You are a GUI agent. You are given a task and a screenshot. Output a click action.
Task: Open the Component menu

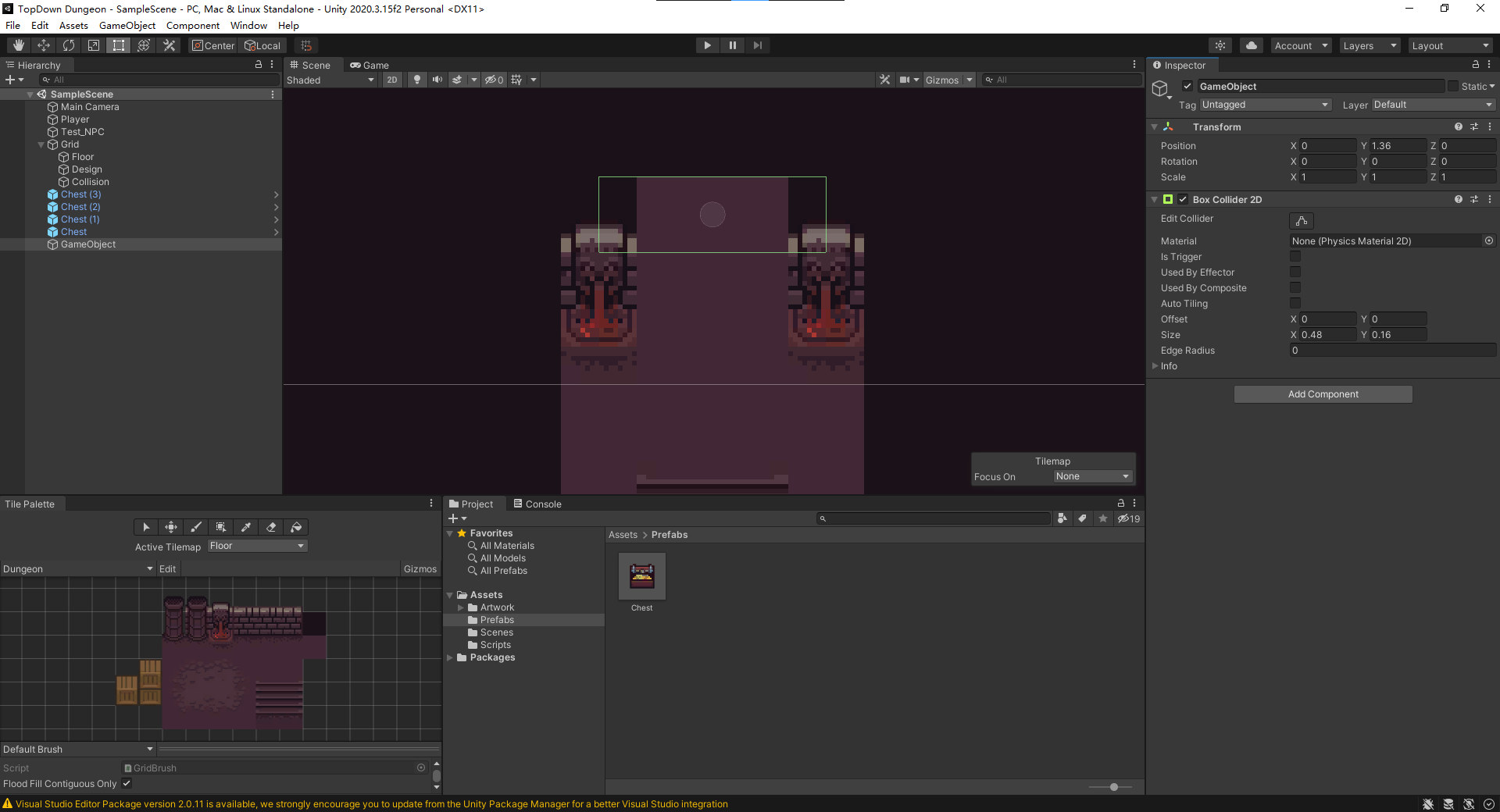[x=192, y=26]
